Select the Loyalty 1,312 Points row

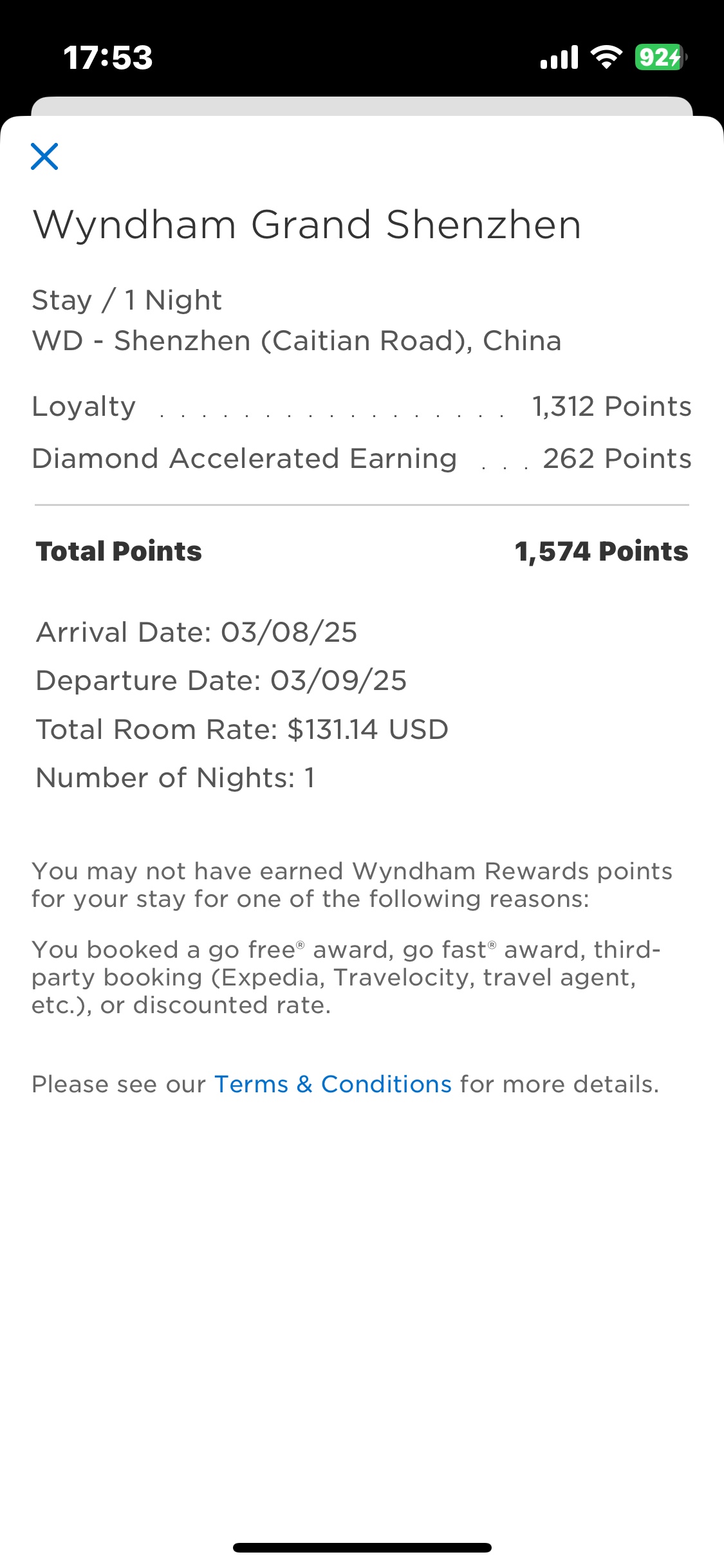362,407
